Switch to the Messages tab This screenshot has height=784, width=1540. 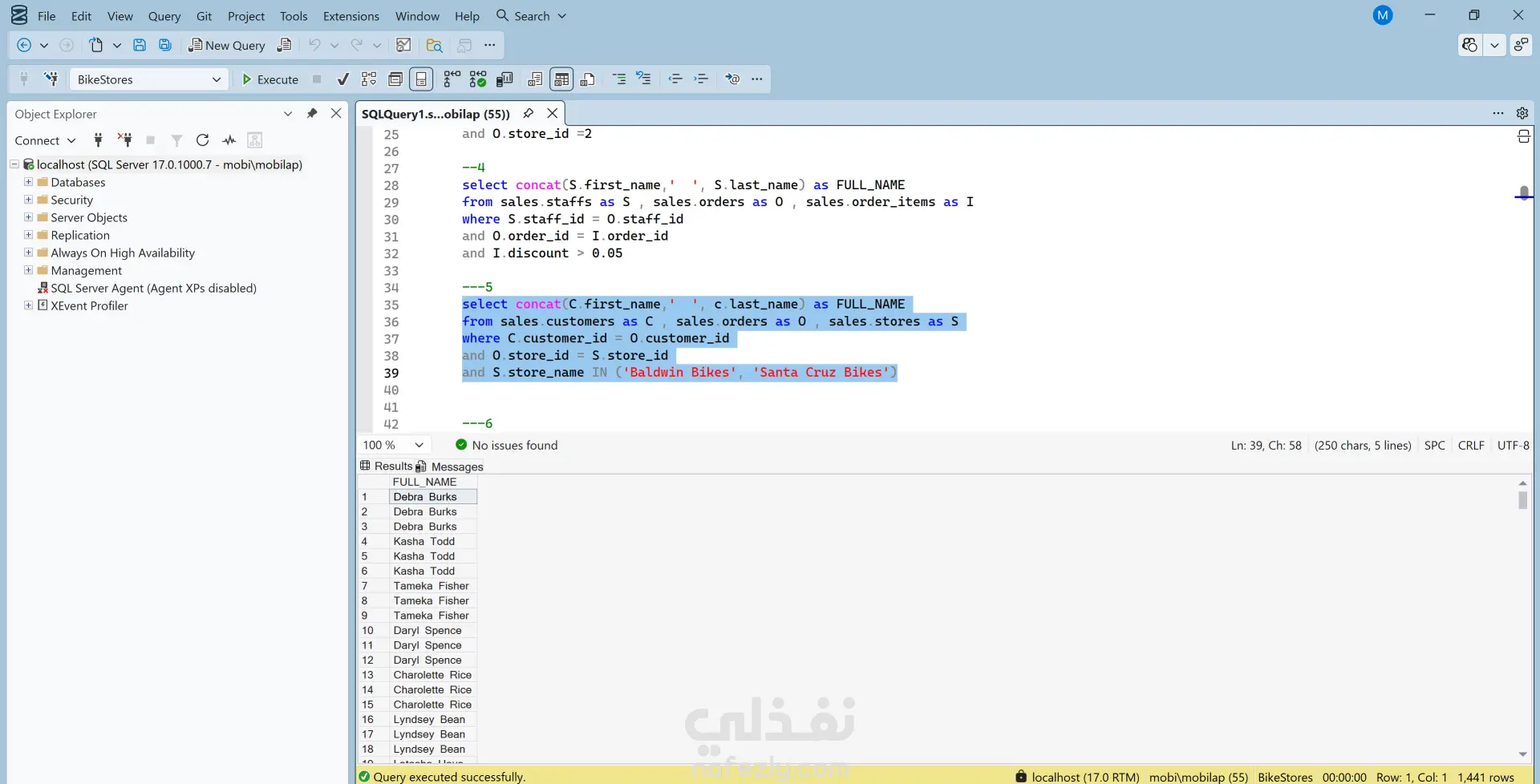pyautogui.click(x=449, y=467)
